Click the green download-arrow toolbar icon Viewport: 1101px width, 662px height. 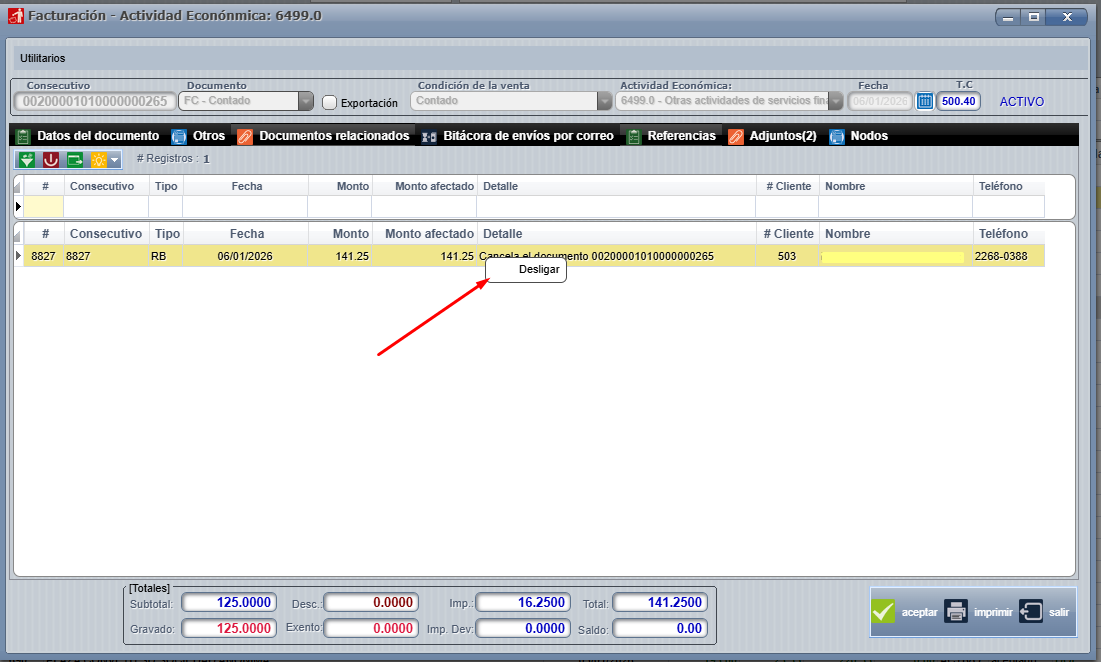tap(26, 160)
